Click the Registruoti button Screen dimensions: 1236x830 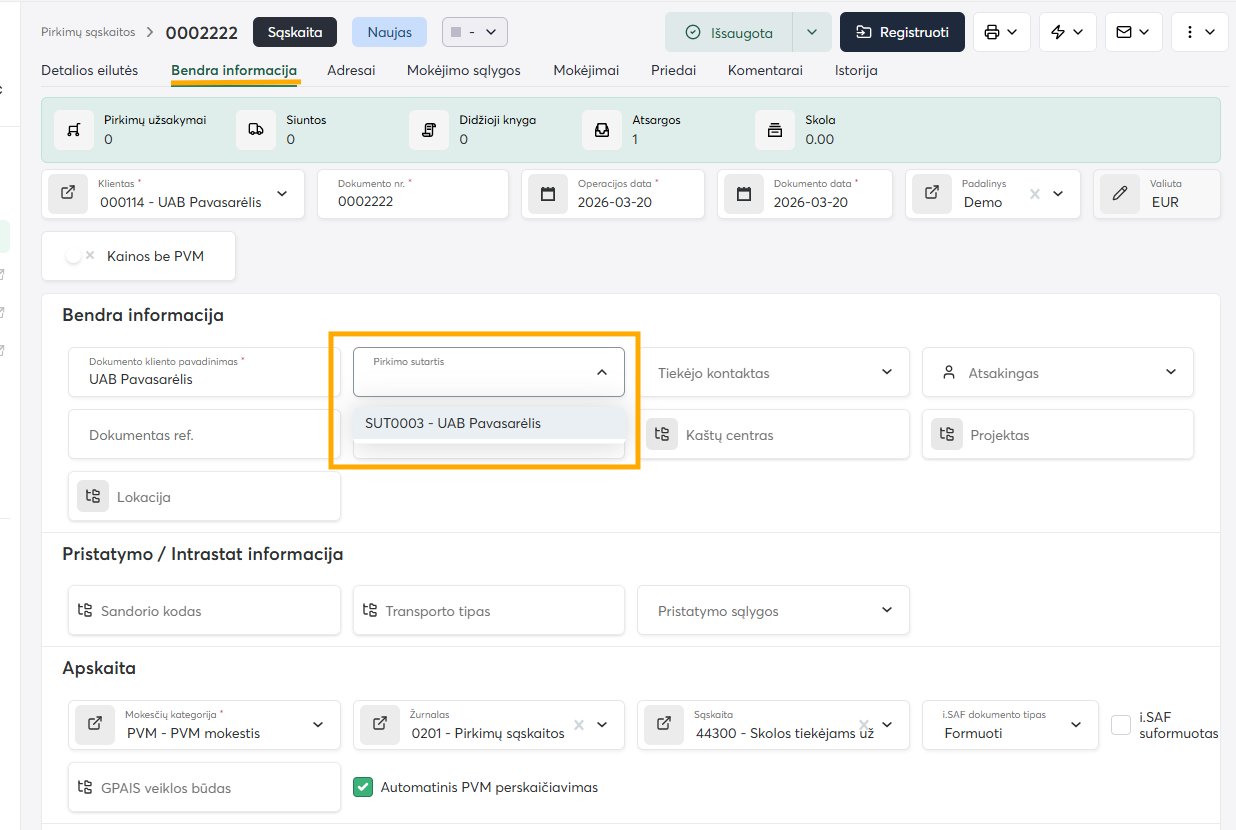(902, 32)
